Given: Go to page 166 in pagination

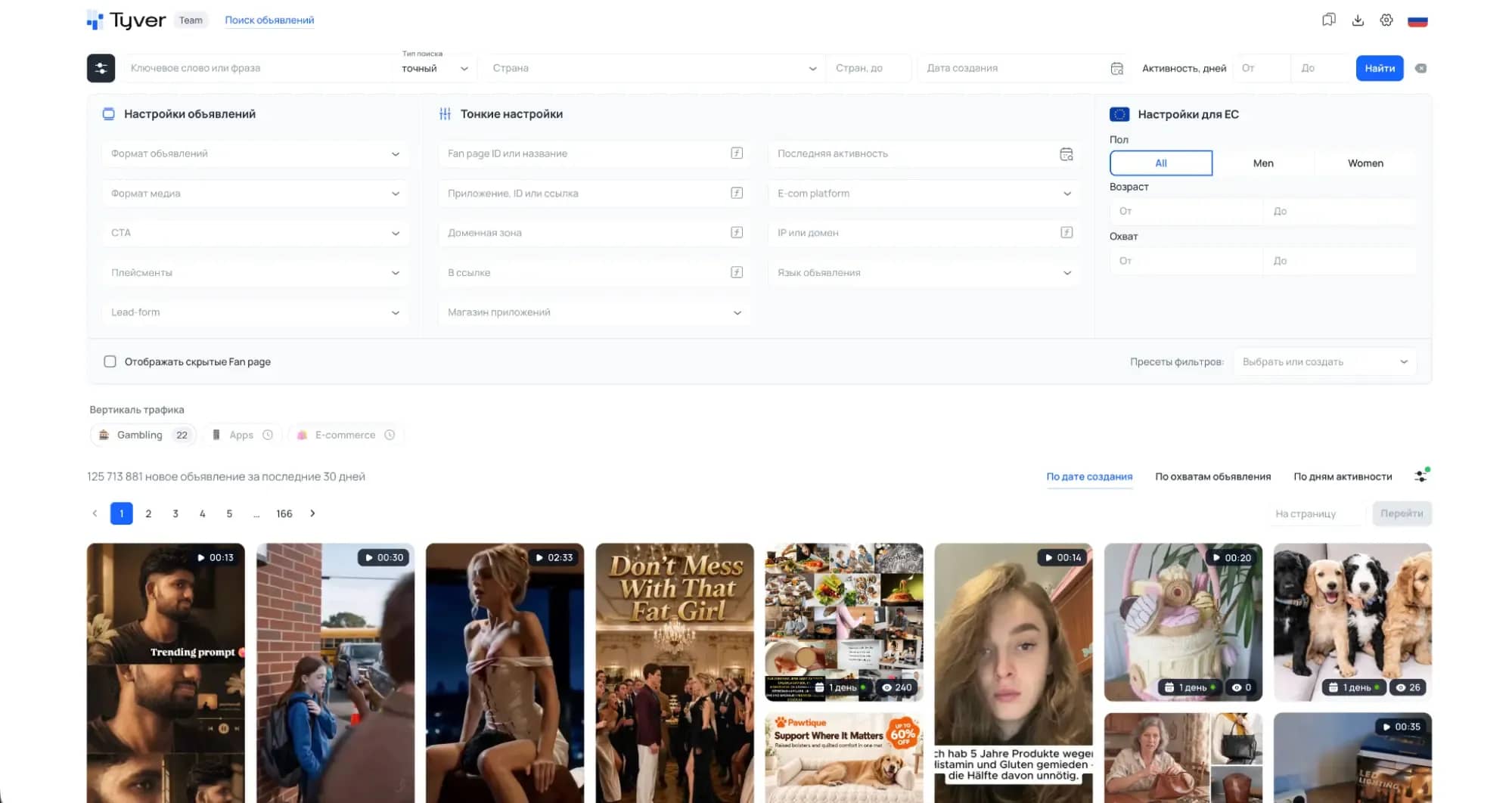Looking at the screenshot, I should pos(284,513).
